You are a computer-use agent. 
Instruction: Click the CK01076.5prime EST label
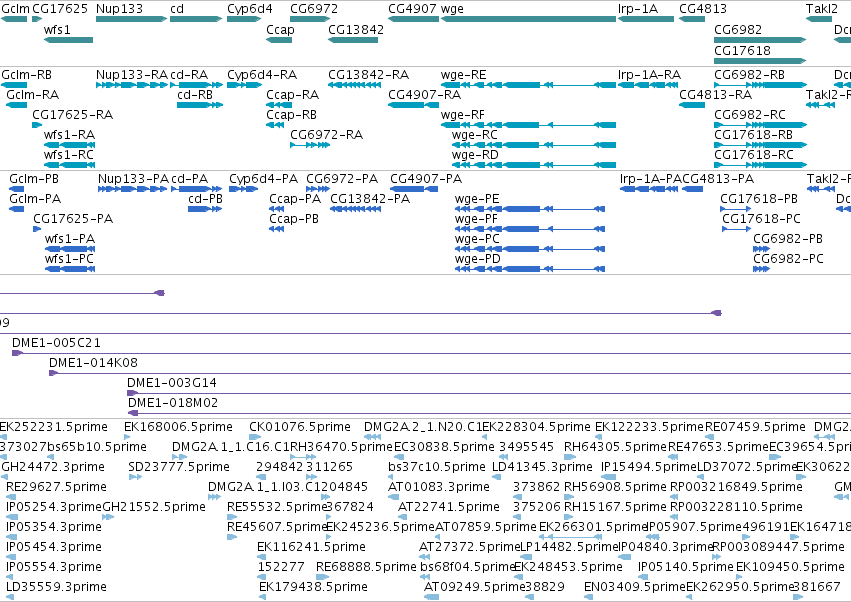coord(300,427)
